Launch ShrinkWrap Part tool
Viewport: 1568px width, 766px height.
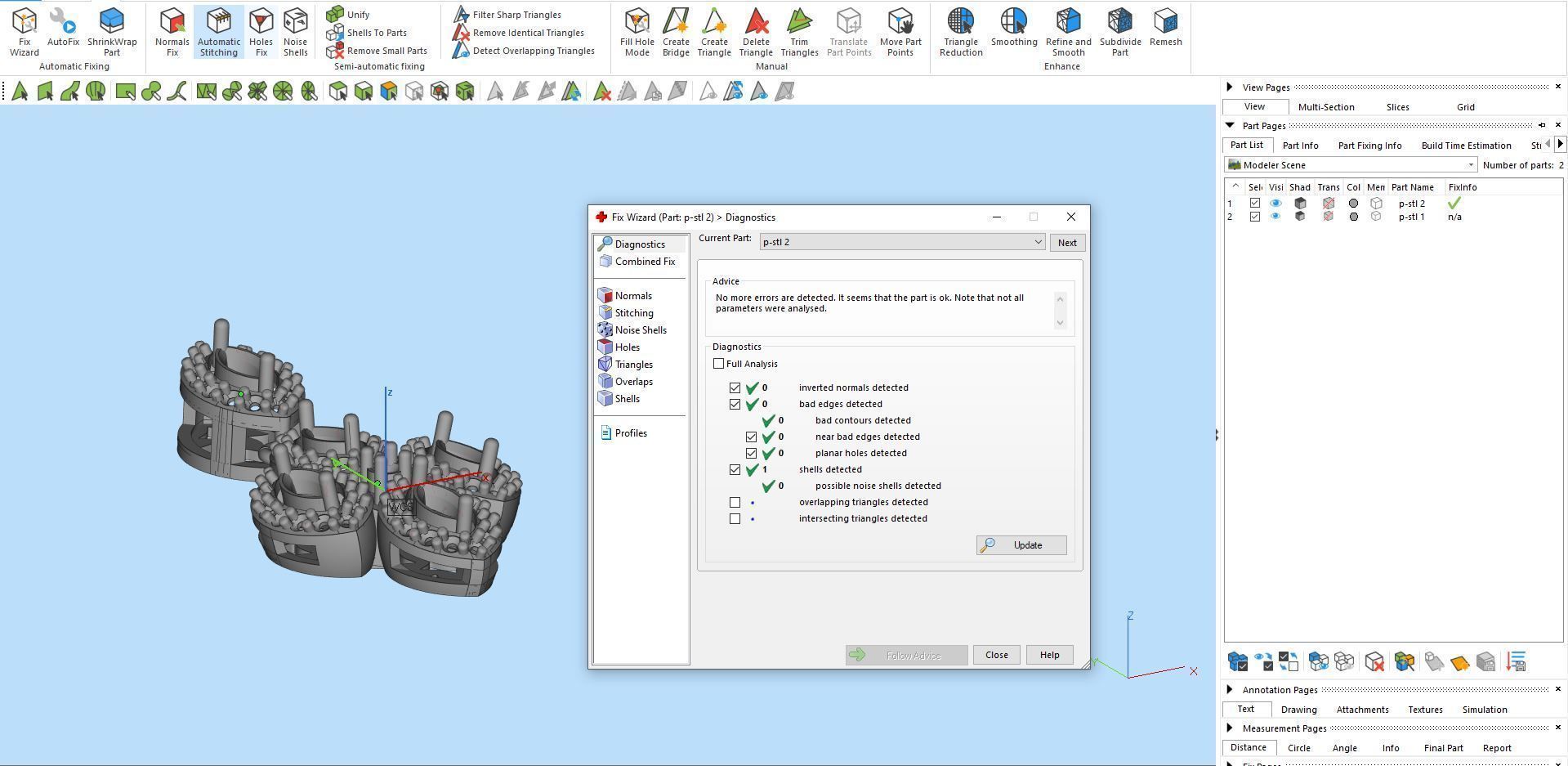(112, 32)
